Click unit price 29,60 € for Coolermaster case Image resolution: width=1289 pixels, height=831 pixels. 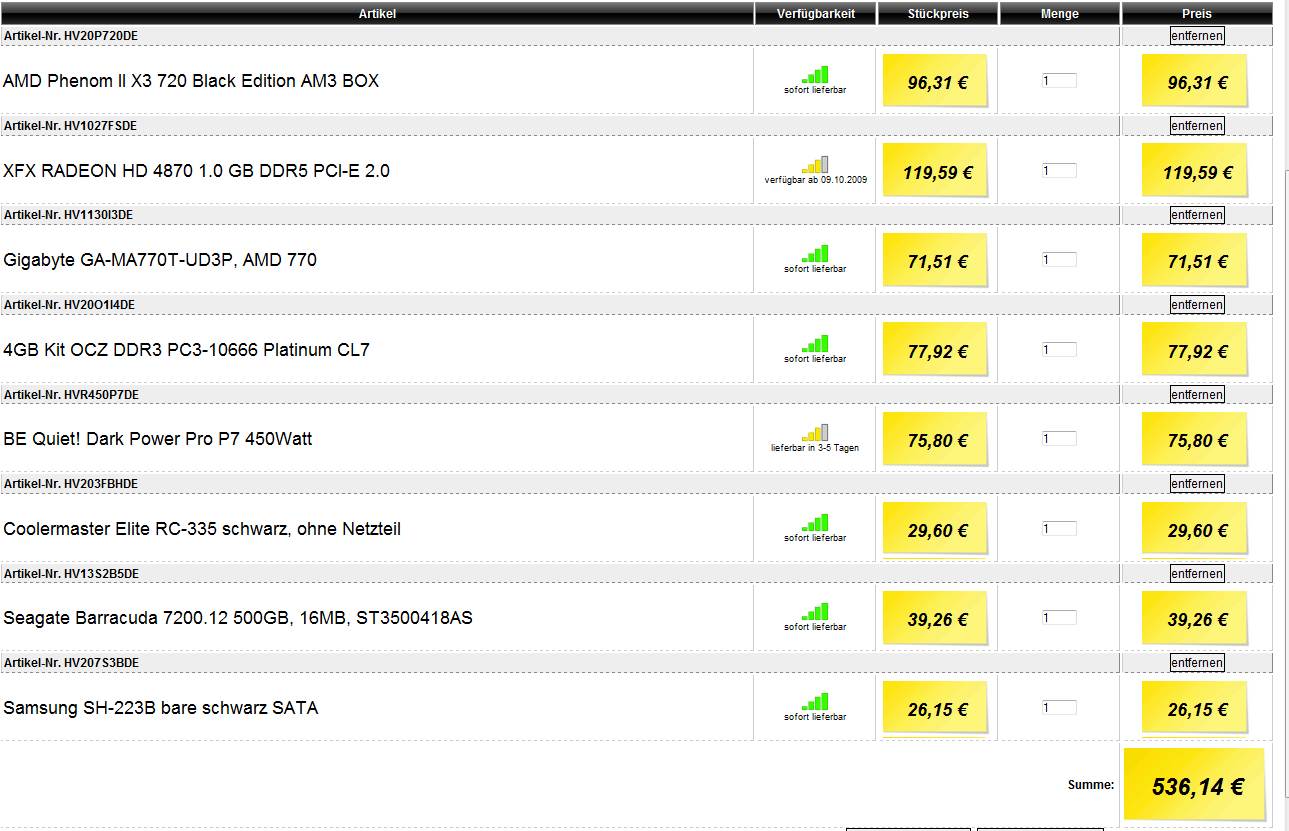(x=935, y=530)
